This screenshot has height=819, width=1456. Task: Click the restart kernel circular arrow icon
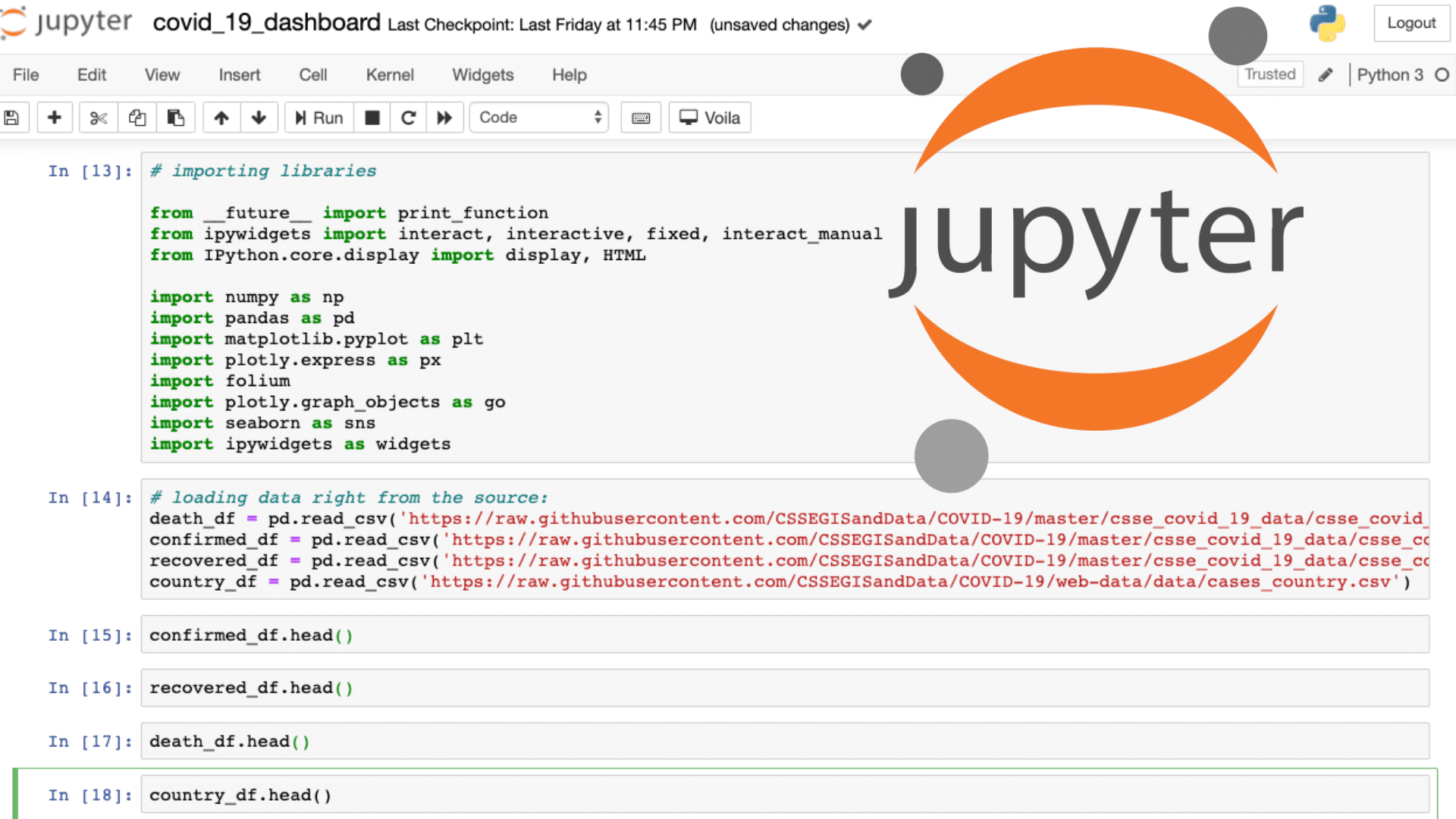click(408, 117)
